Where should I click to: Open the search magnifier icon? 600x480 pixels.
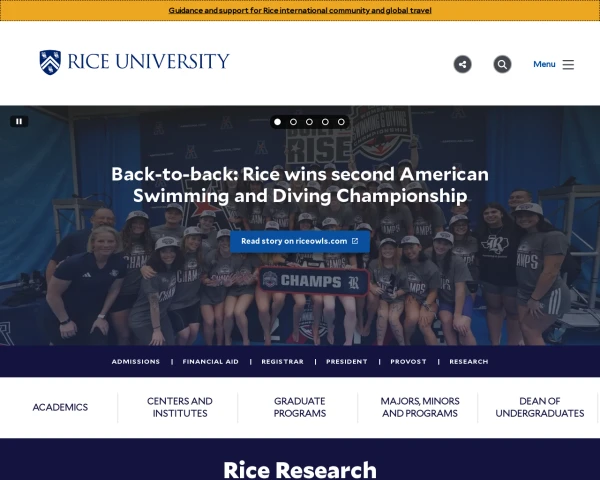pos(502,64)
